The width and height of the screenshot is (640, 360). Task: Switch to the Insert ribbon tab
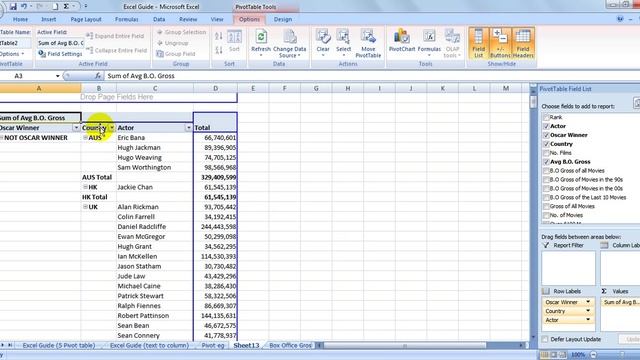coord(49,19)
